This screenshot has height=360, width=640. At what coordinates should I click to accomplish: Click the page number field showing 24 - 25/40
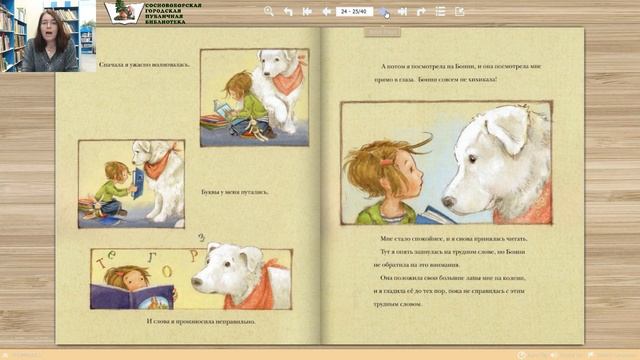coord(354,11)
